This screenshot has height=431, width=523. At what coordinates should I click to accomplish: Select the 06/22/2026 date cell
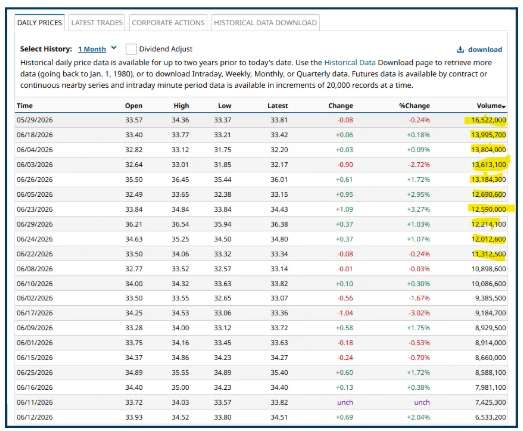pyautogui.click(x=35, y=254)
